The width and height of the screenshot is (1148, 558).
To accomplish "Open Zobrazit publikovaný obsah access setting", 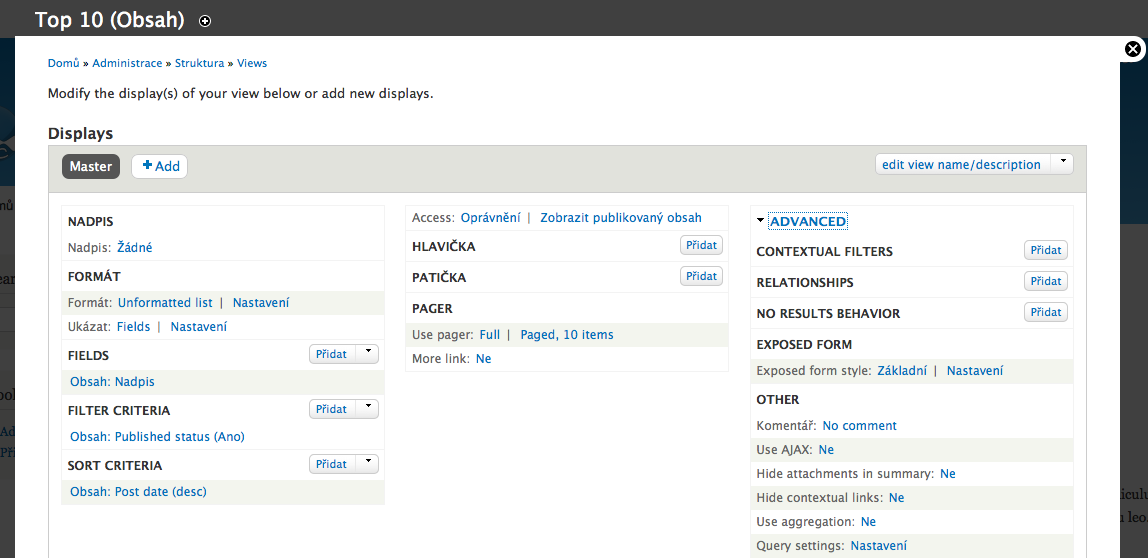I will 621,217.
